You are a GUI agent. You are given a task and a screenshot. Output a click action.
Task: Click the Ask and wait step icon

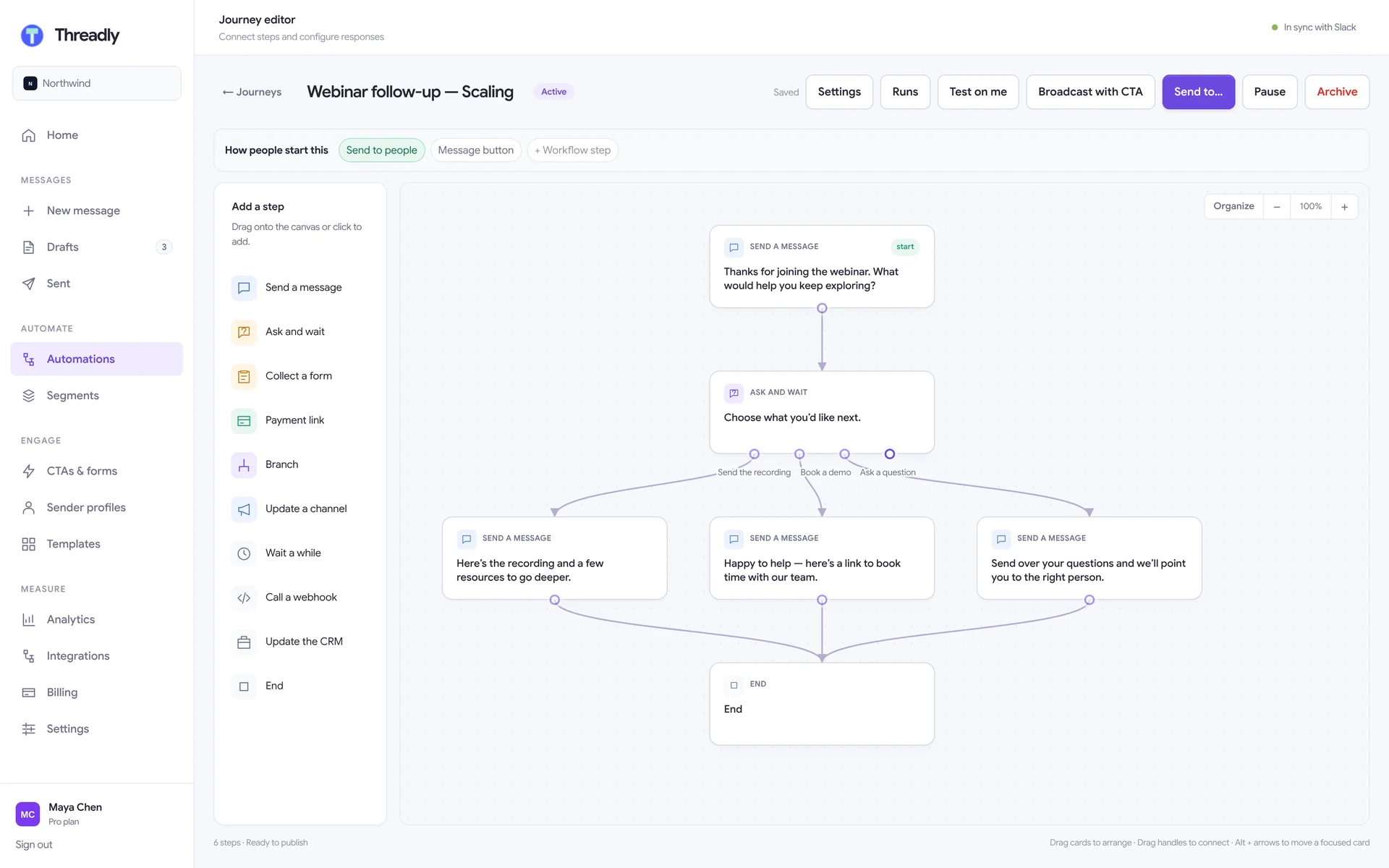pos(244,332)
